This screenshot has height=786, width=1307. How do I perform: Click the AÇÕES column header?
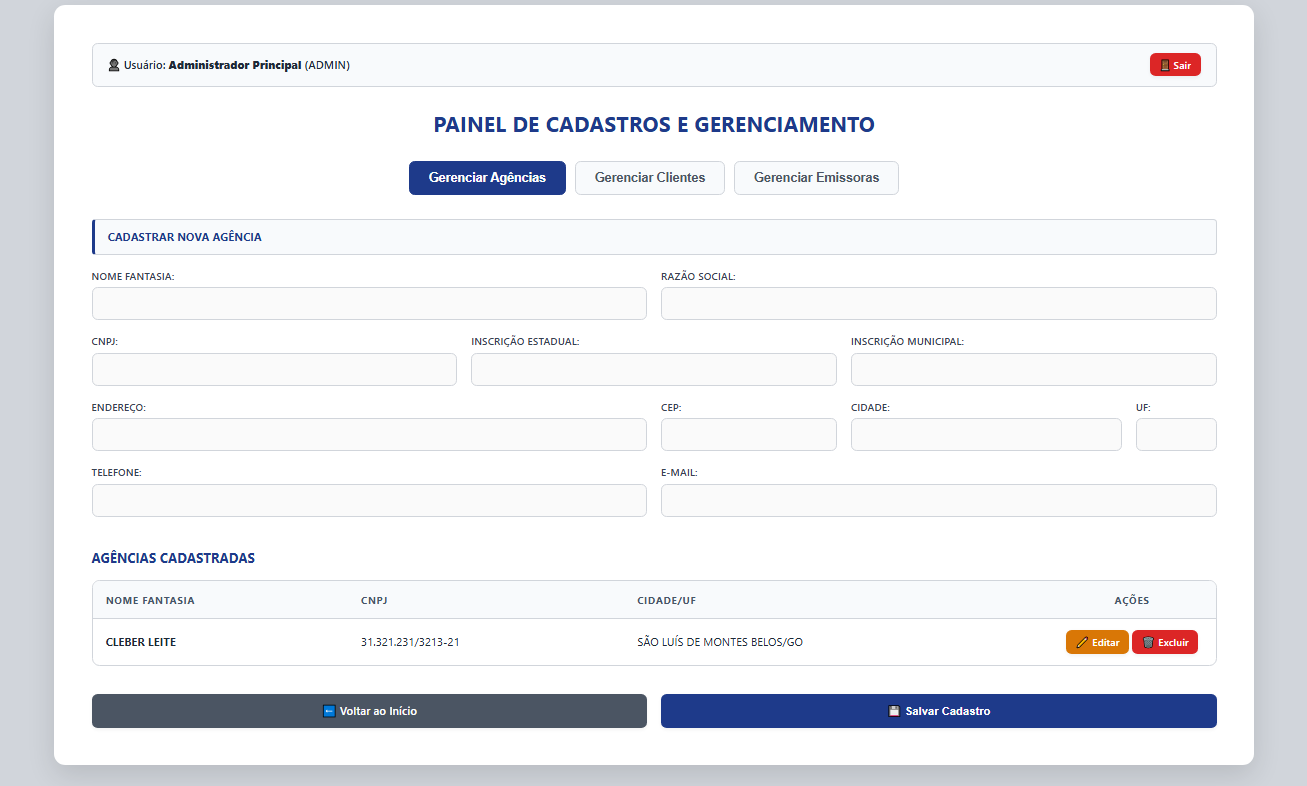point(1132,601)
